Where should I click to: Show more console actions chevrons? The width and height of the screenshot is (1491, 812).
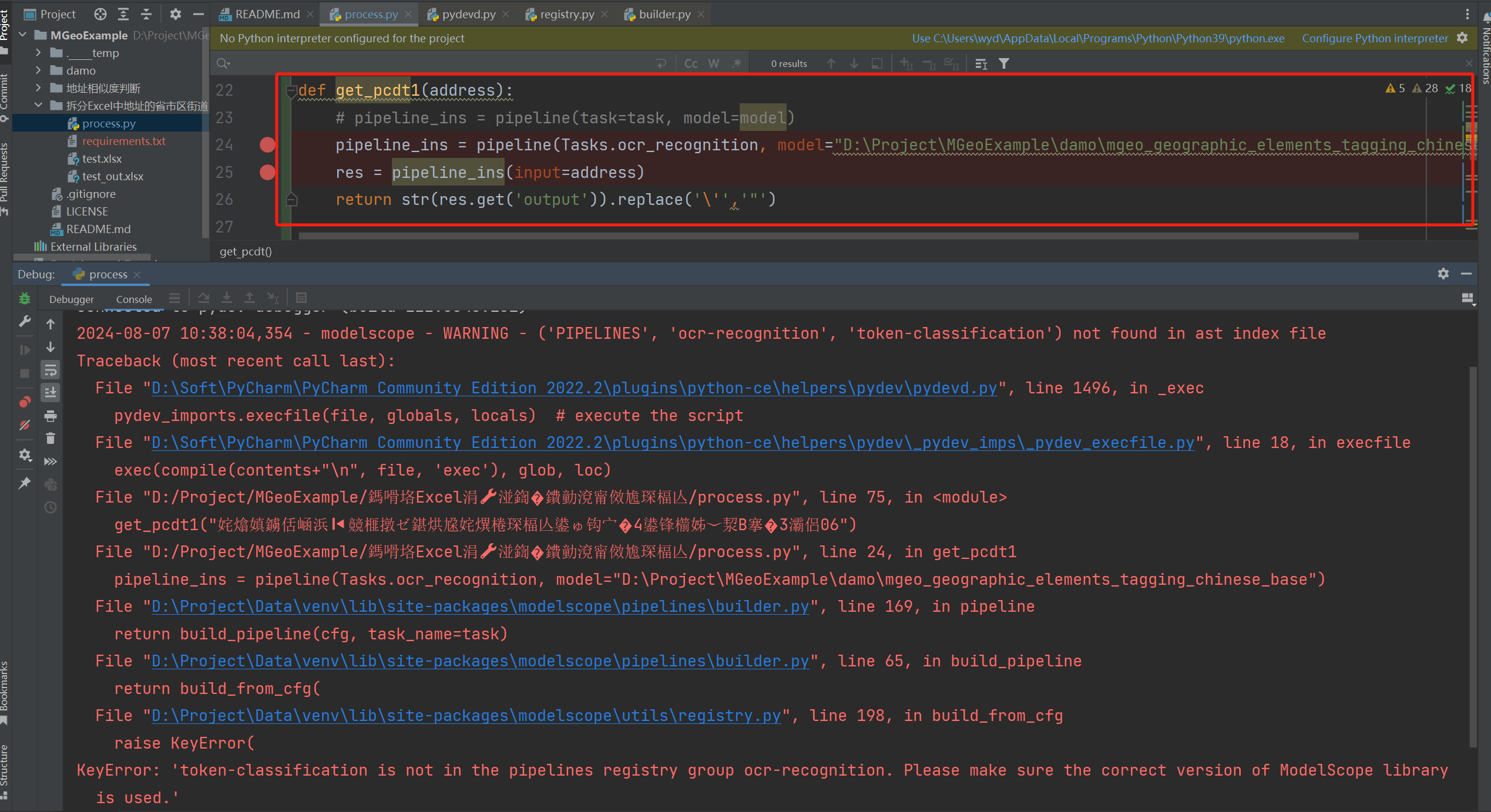51,461
